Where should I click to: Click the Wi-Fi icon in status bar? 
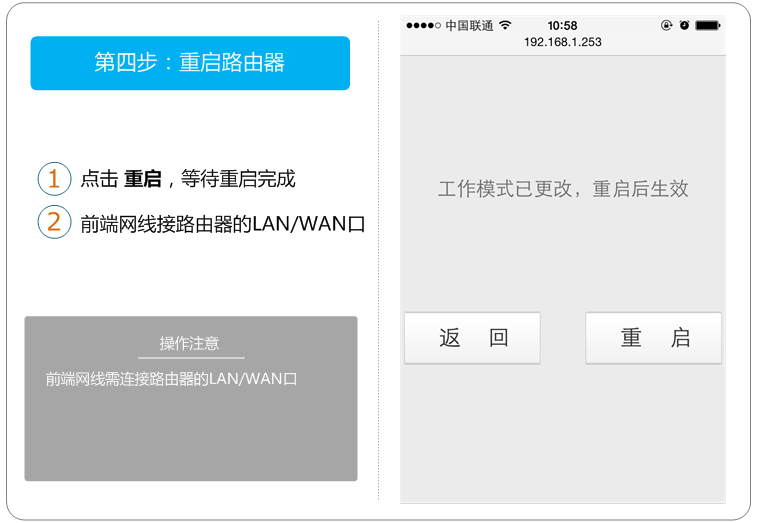point(505,25)
